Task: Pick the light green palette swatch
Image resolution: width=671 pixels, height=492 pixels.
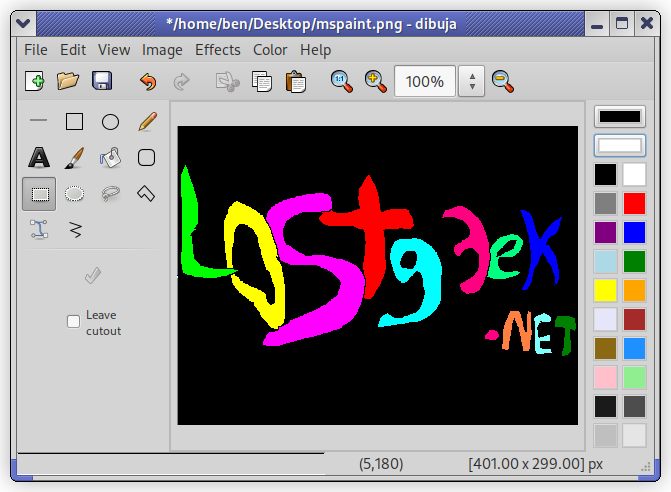Action: (634, 377)
